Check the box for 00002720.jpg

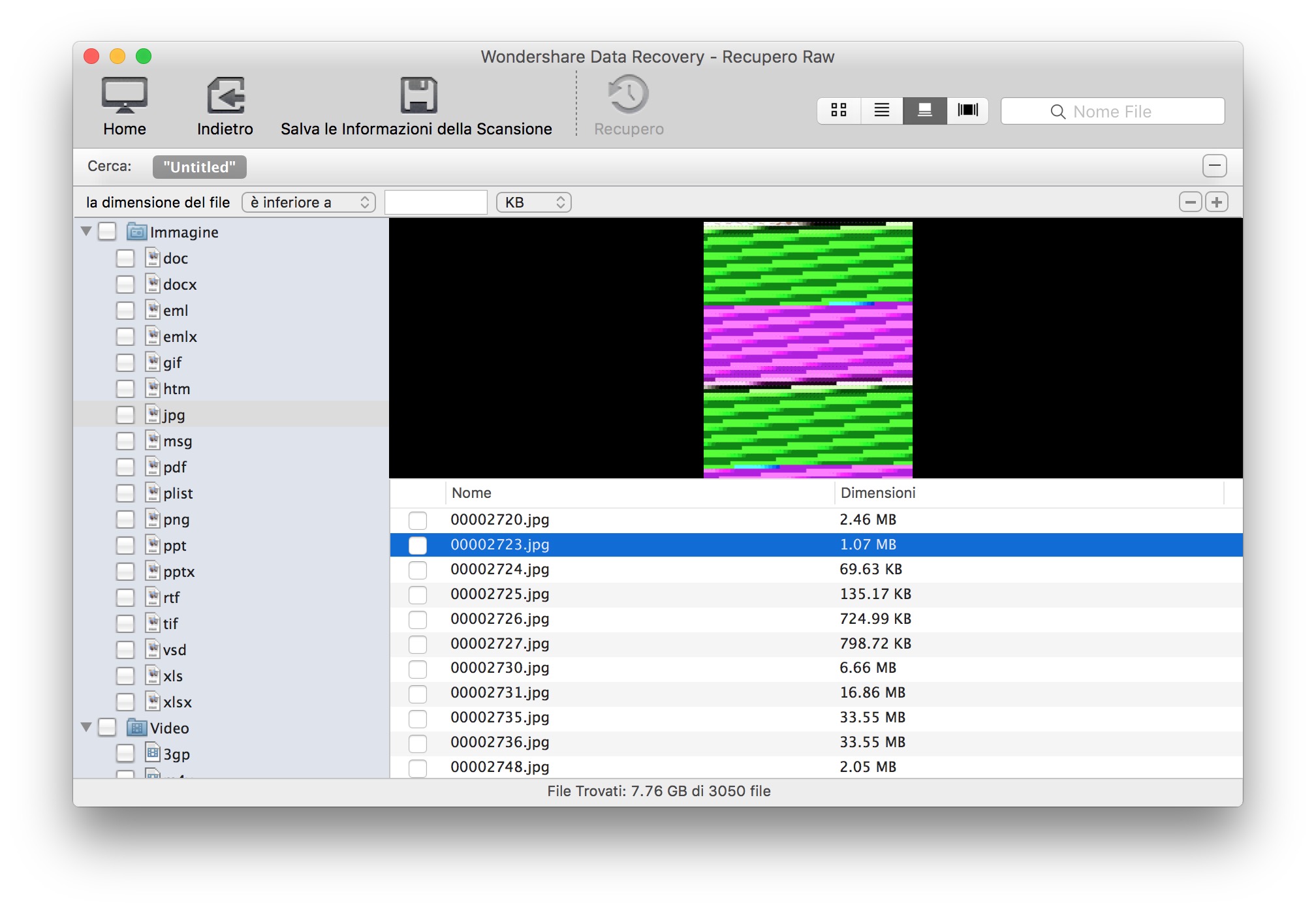pyautogui.click(x=418, y=520)
